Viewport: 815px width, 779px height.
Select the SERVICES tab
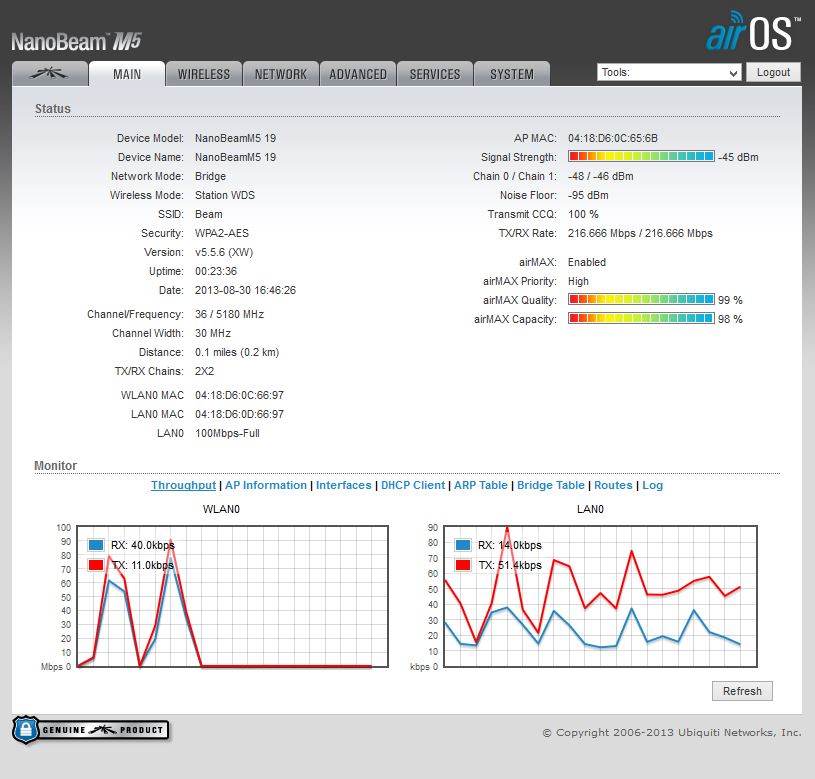click(435, 74)
